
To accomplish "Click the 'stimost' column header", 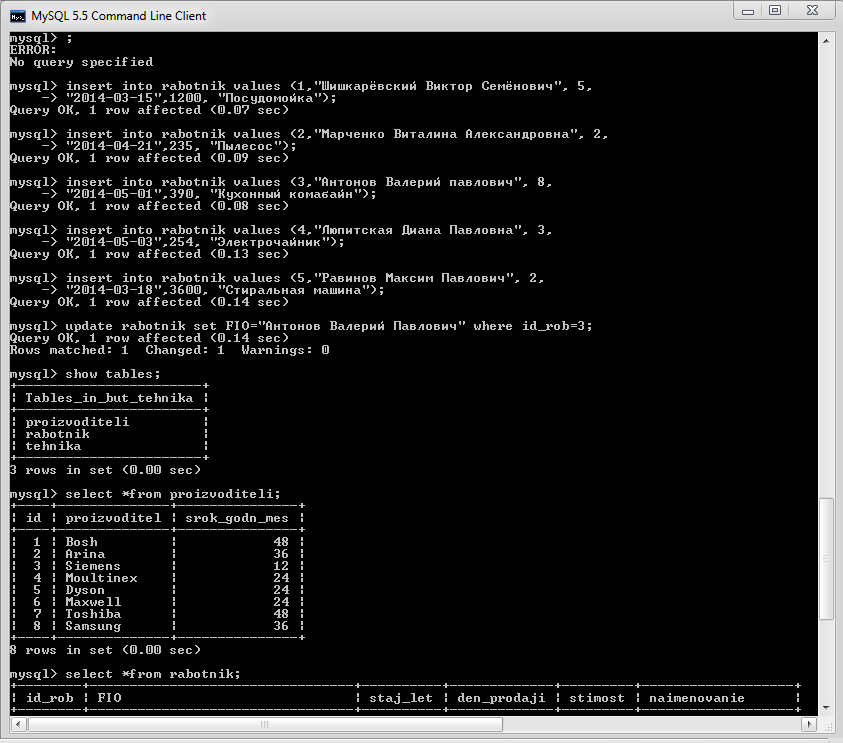I will [x=597, y=698].
